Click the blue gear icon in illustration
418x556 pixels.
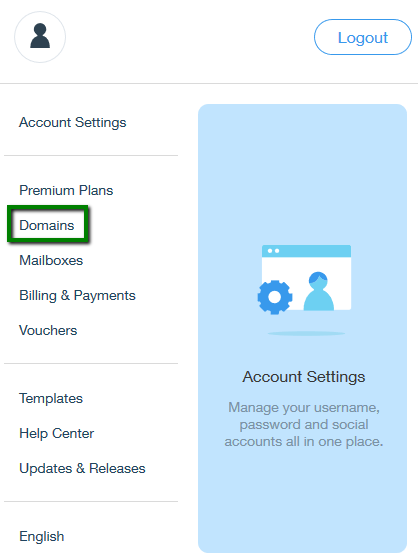(x=275, y=297)
